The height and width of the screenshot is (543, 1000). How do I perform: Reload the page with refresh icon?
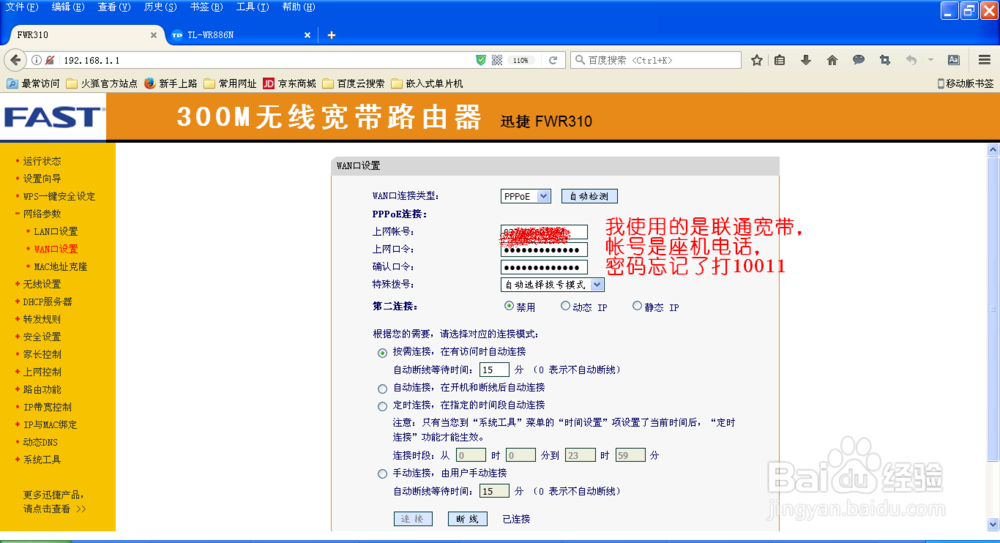pos(553,60)
